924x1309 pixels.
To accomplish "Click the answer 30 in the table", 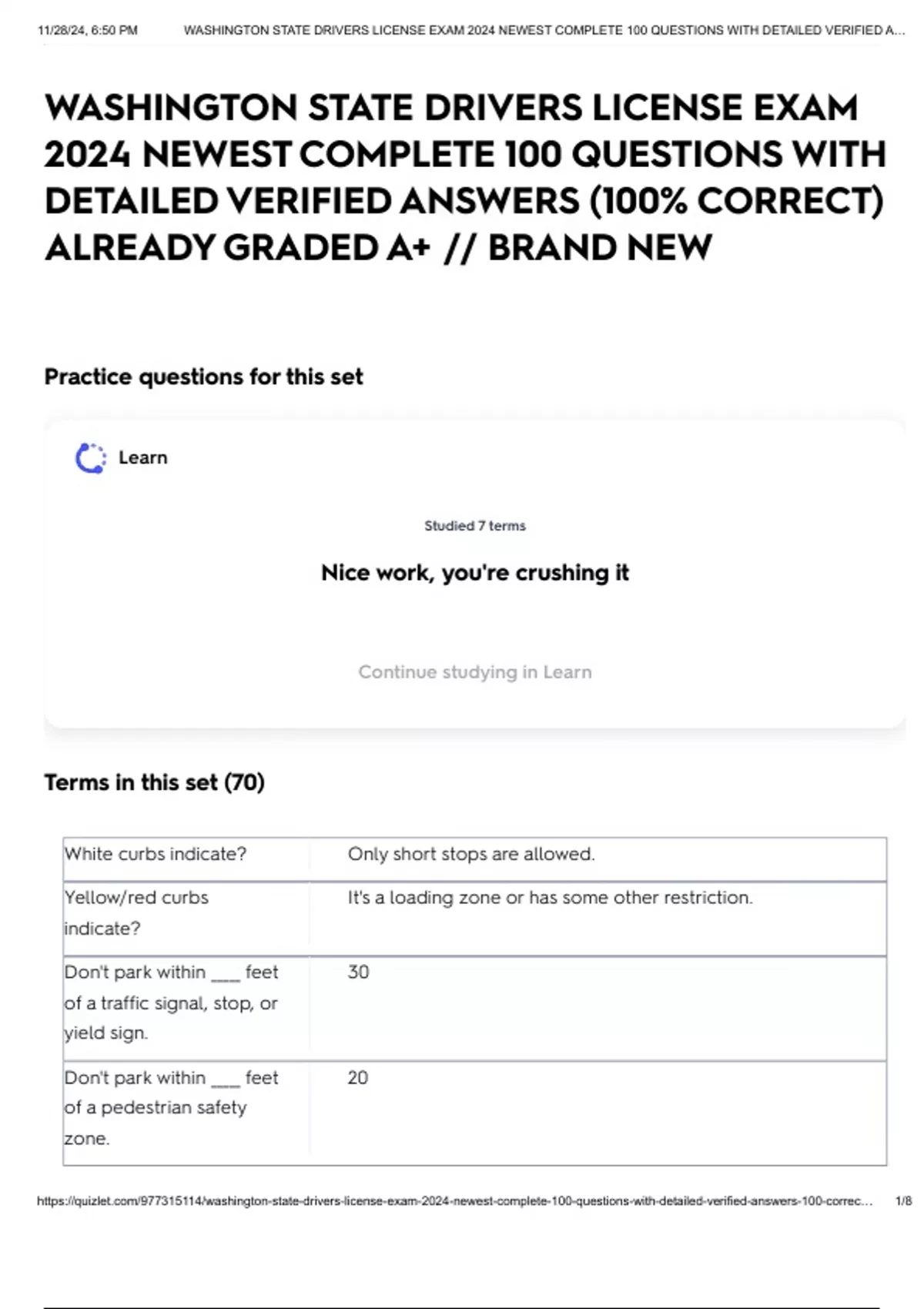I will (x=358, y=972).
